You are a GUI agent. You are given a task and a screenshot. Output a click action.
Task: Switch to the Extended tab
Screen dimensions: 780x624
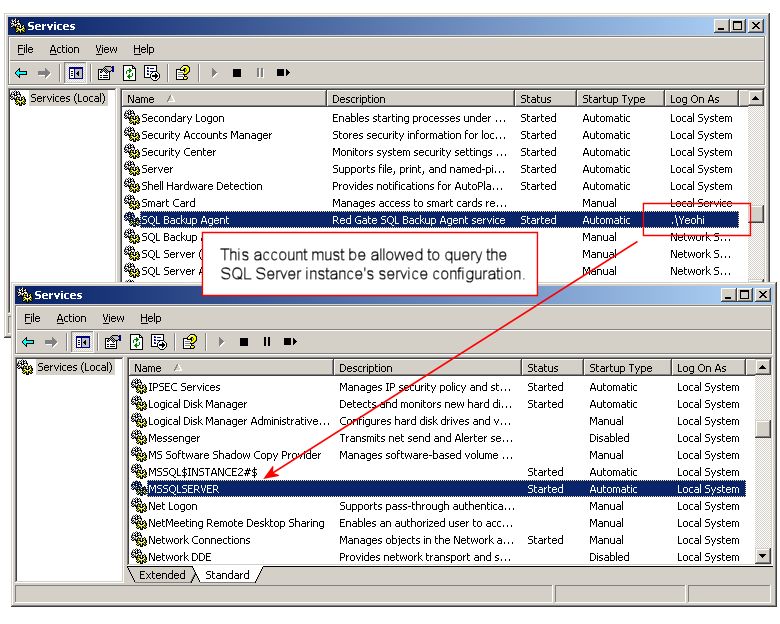click(162, 575)
